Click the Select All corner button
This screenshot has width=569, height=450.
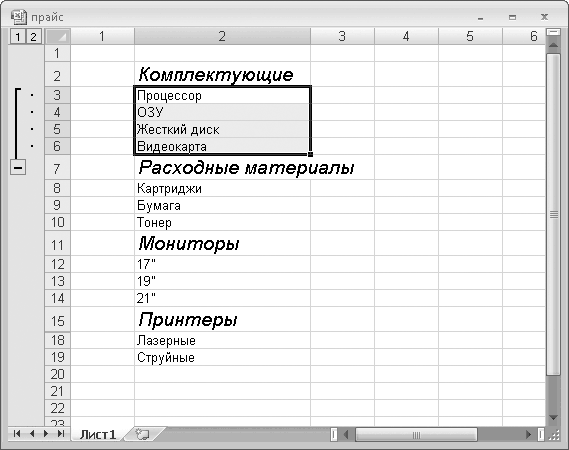[x=58, y=36]
